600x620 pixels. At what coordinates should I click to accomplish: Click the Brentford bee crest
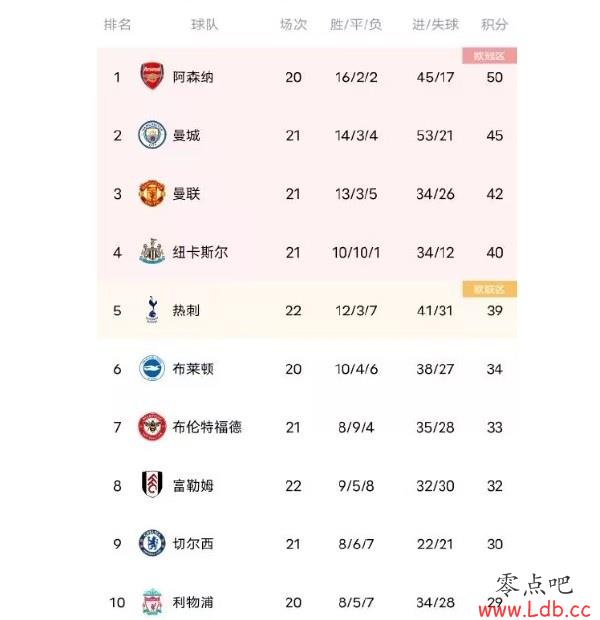click(152, 427)
